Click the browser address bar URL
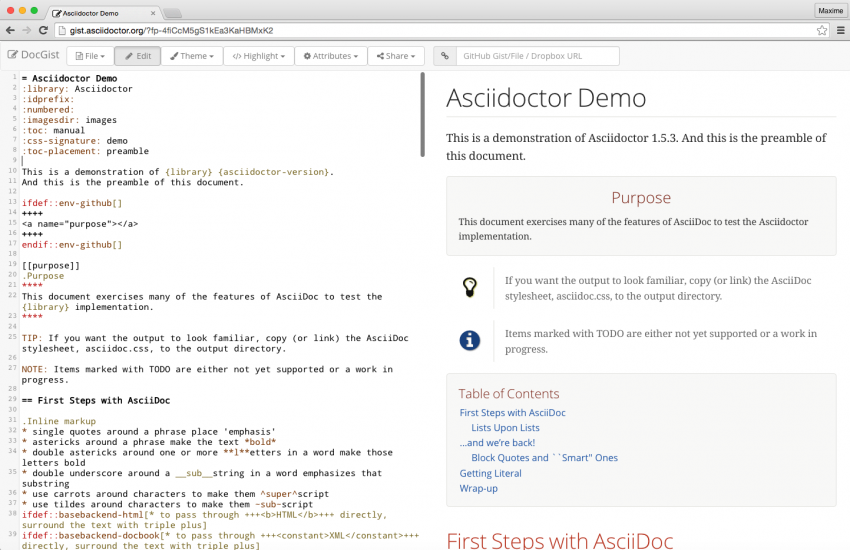This screenshot has width=850, height=550. (171, 30)
